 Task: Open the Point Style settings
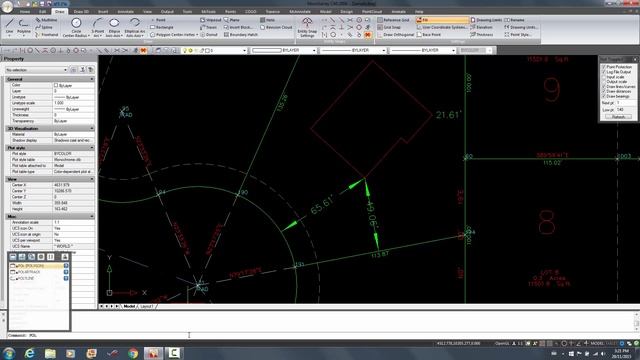[518, 35]
